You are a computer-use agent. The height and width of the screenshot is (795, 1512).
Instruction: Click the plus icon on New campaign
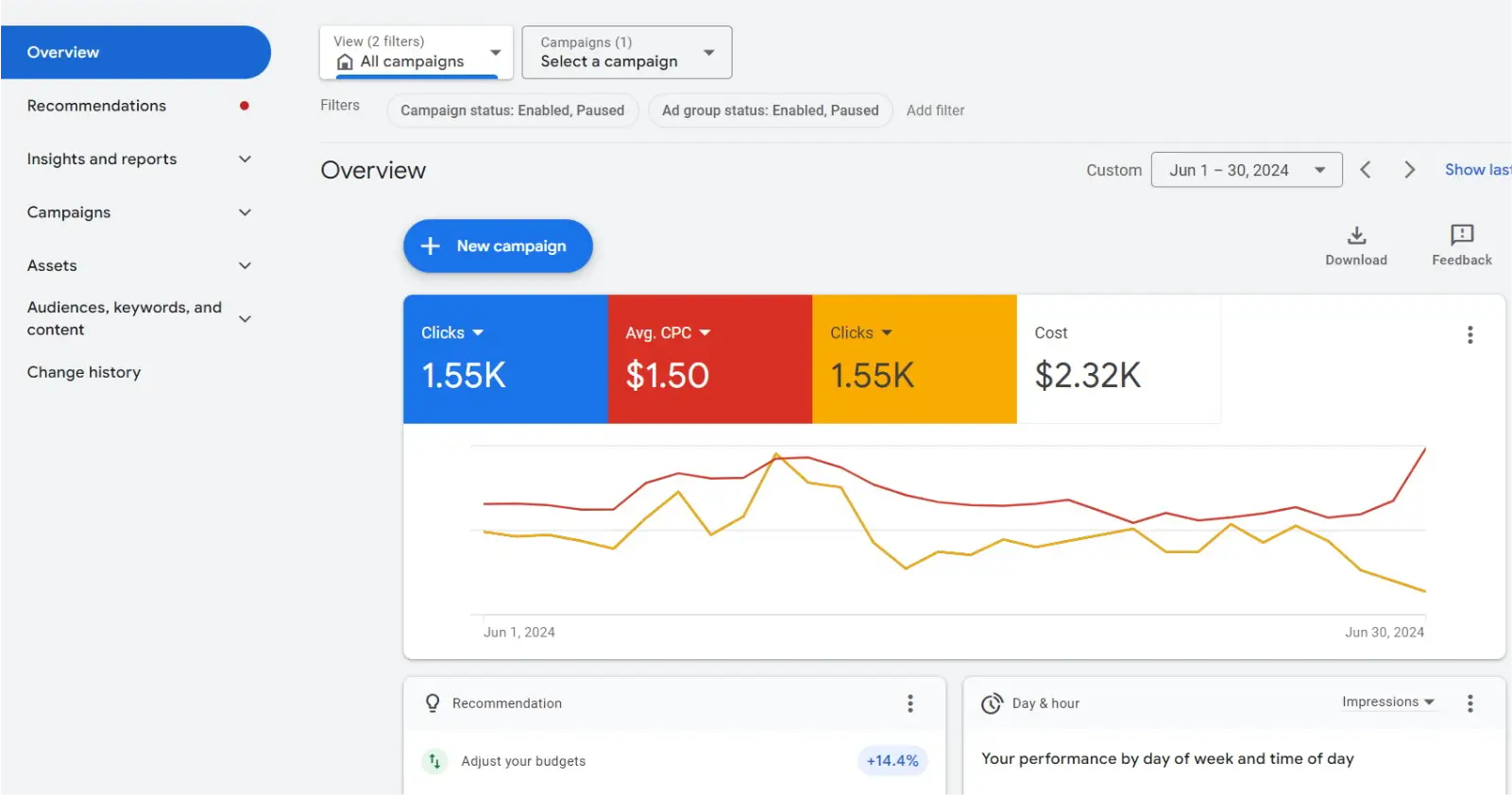coord(431,246)
